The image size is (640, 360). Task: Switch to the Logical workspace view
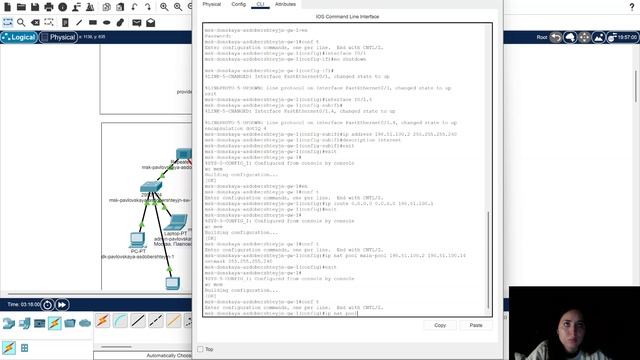tap(19, 37)
